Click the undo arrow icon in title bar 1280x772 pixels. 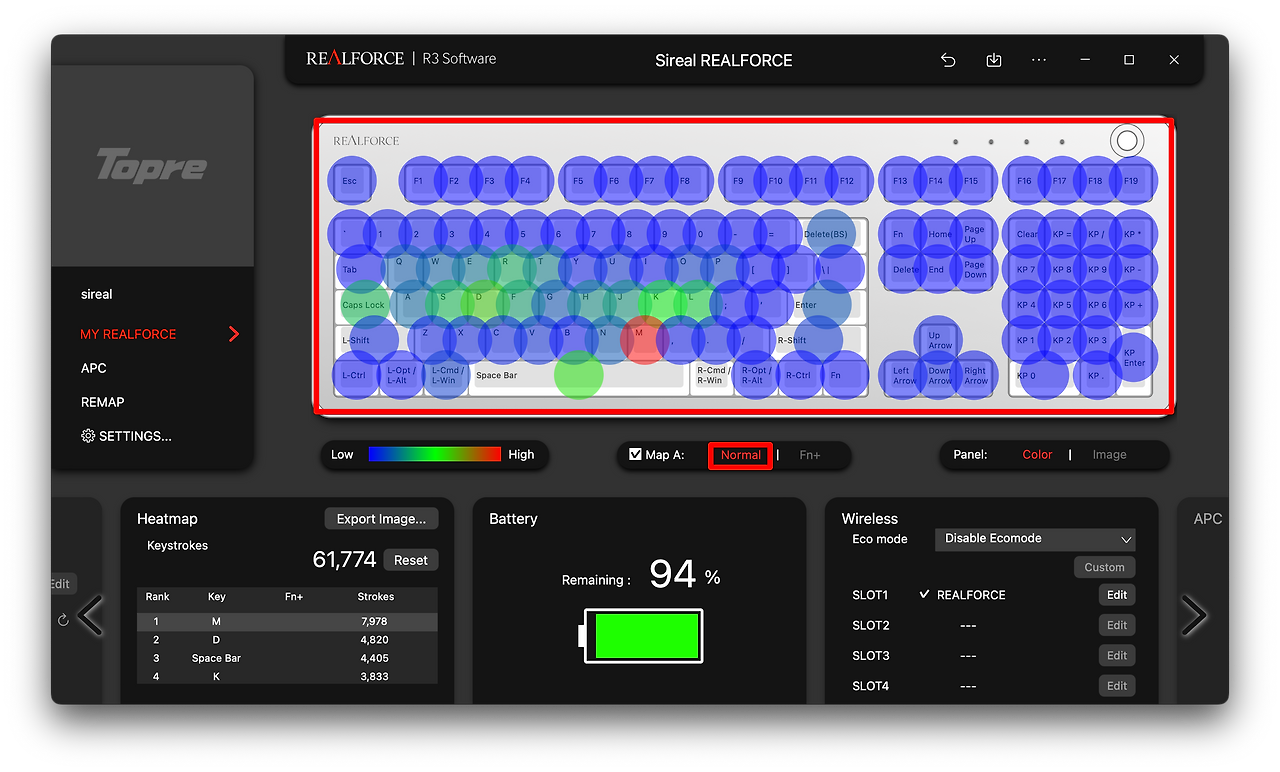click(948, 60)
